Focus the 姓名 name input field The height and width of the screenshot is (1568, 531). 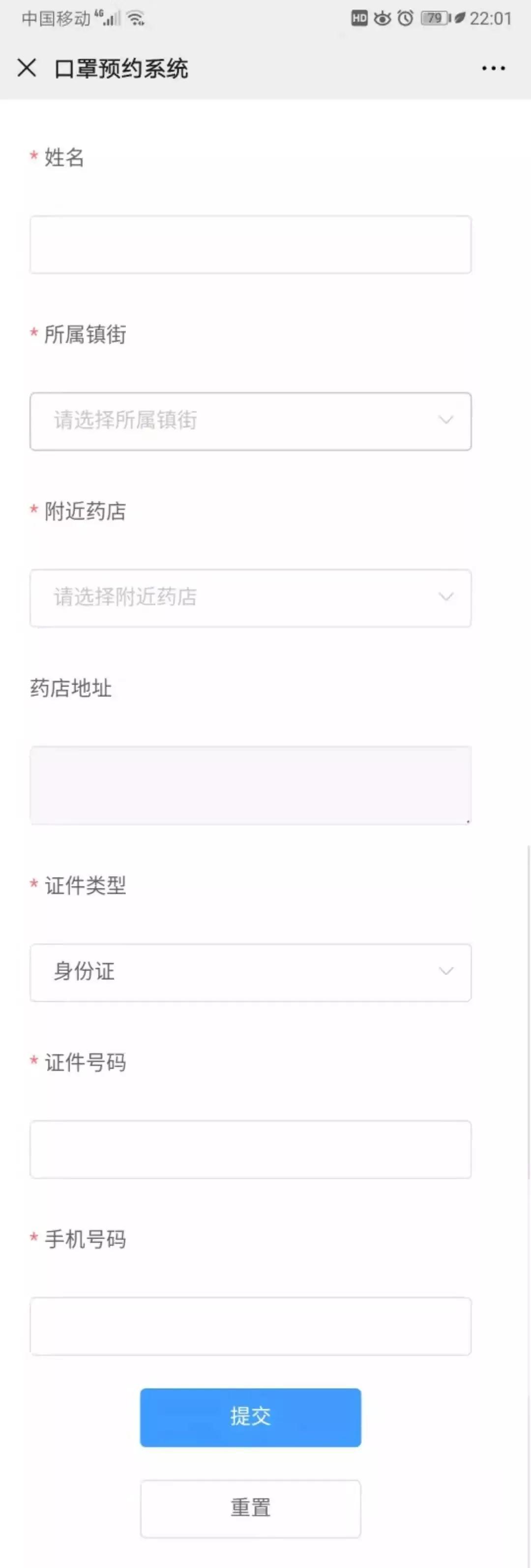[250, 245]
